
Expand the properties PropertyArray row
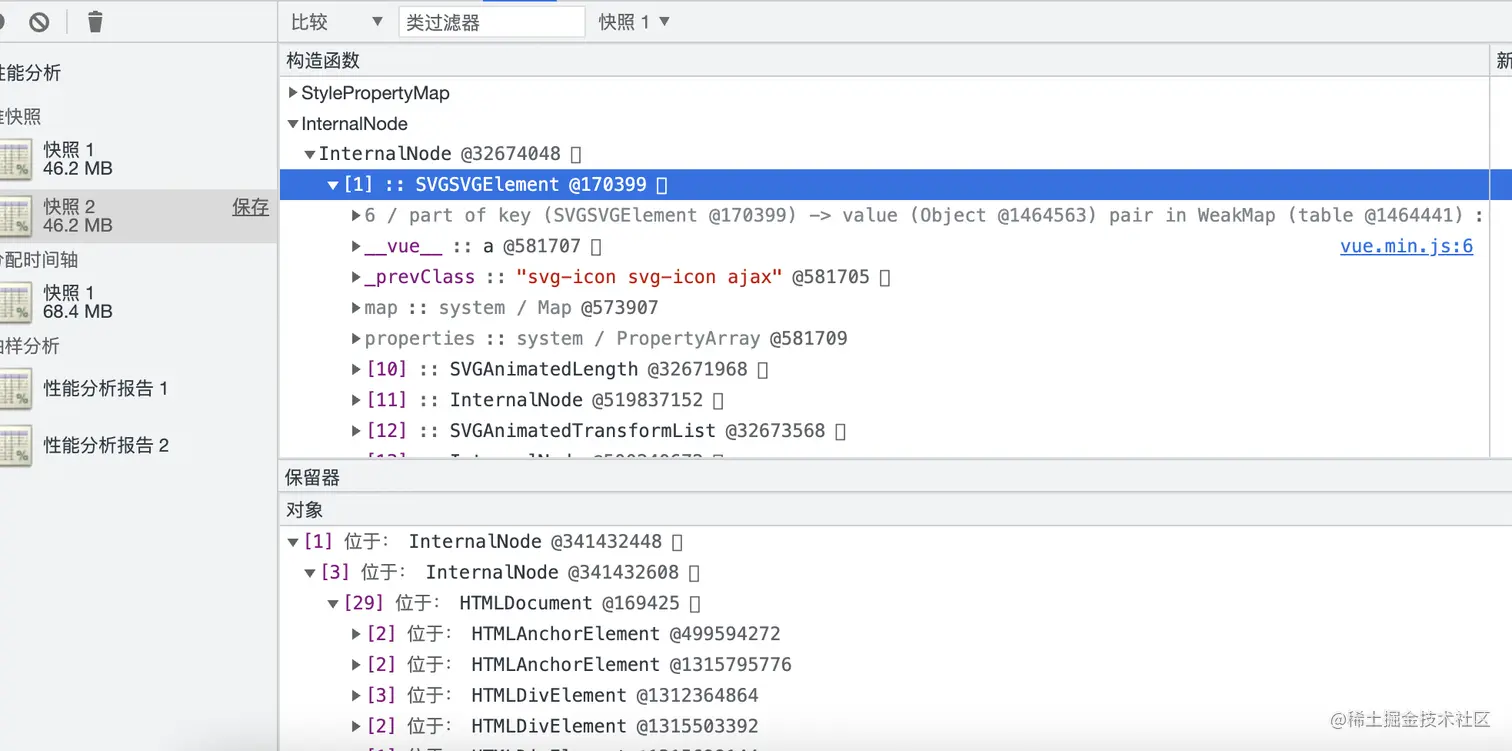click(x=356, y=338)
